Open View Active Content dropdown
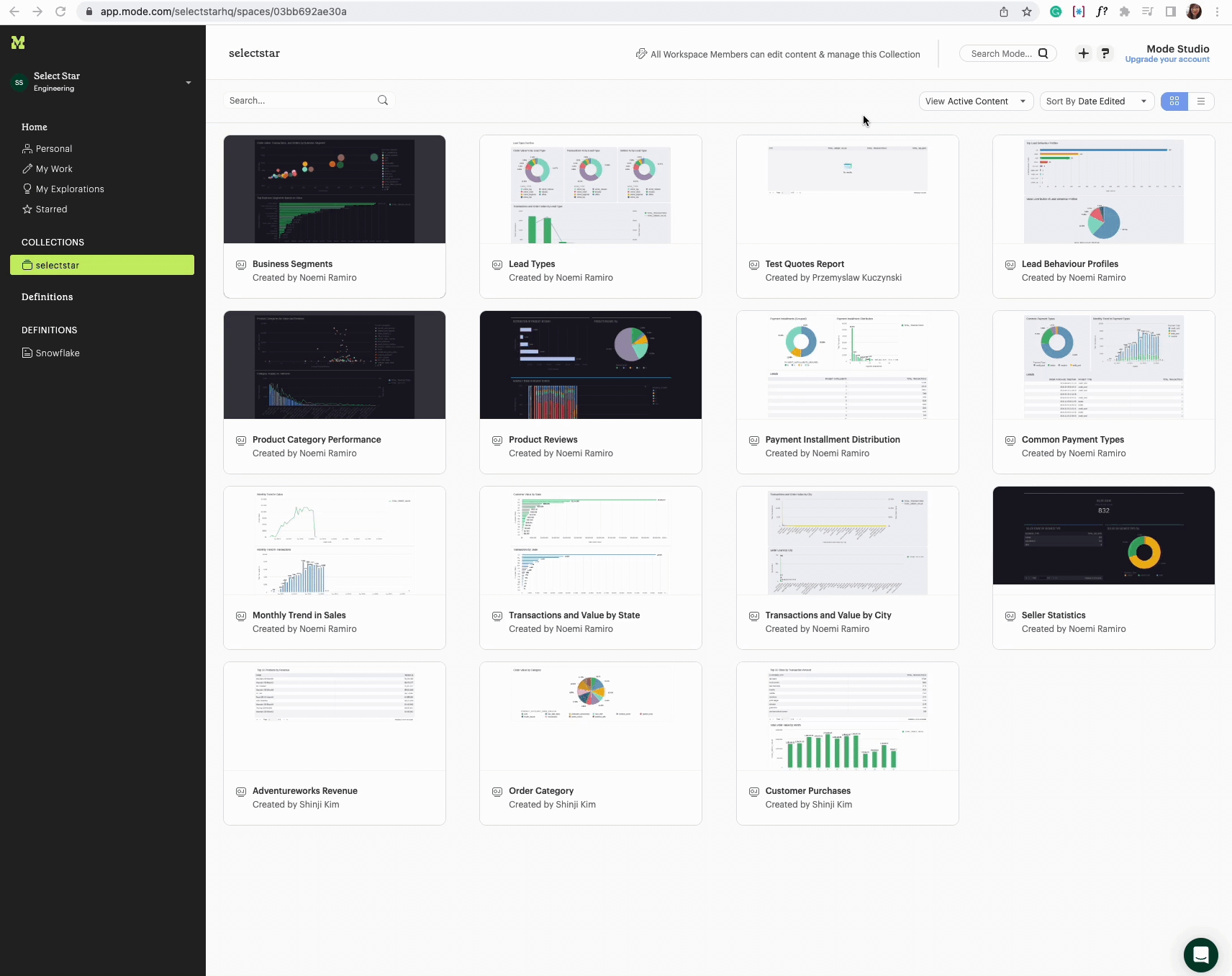 pos(976,101)
